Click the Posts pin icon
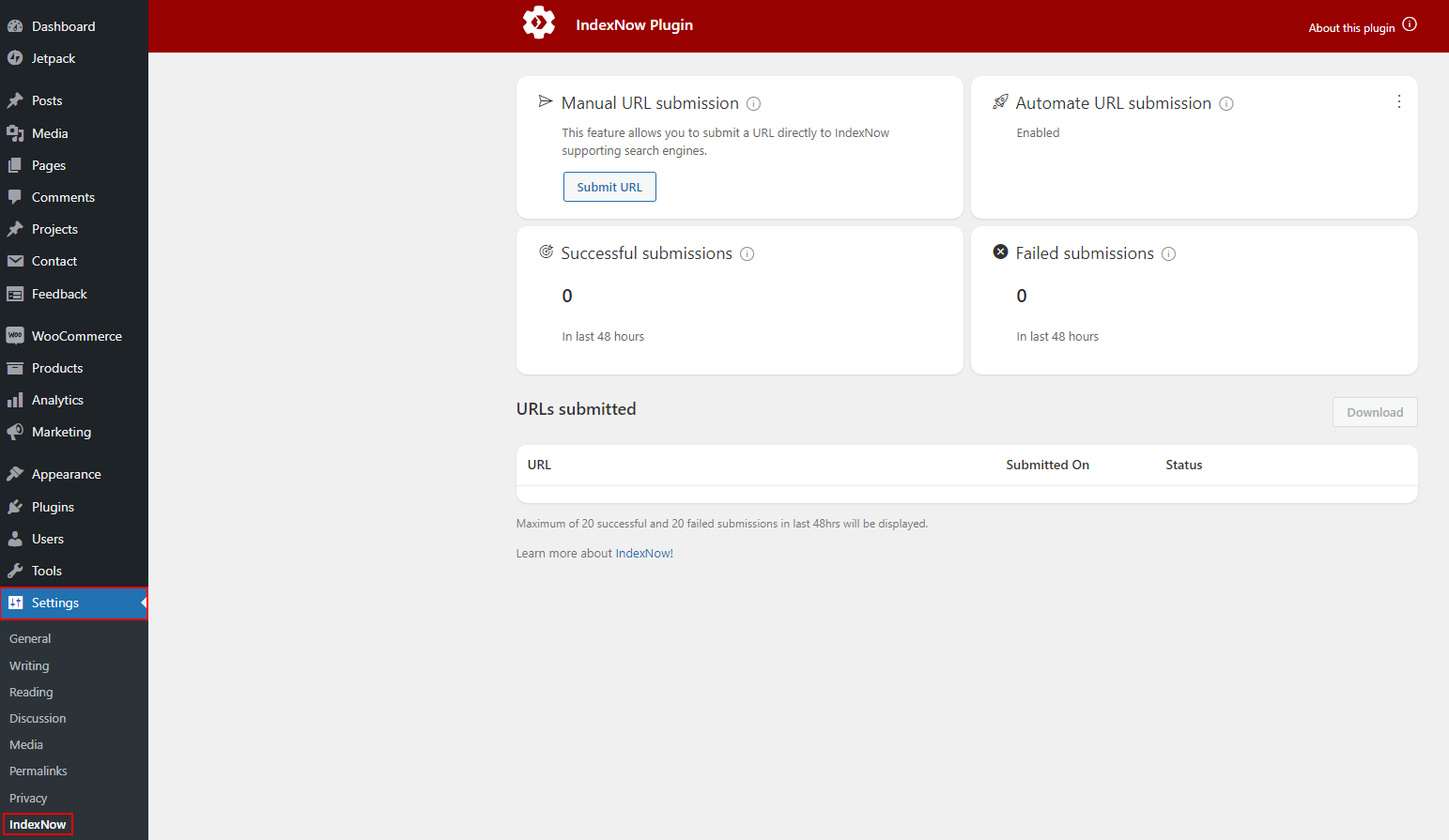The width and height of the screenshot is (1449, 840). tap(15, 100)
